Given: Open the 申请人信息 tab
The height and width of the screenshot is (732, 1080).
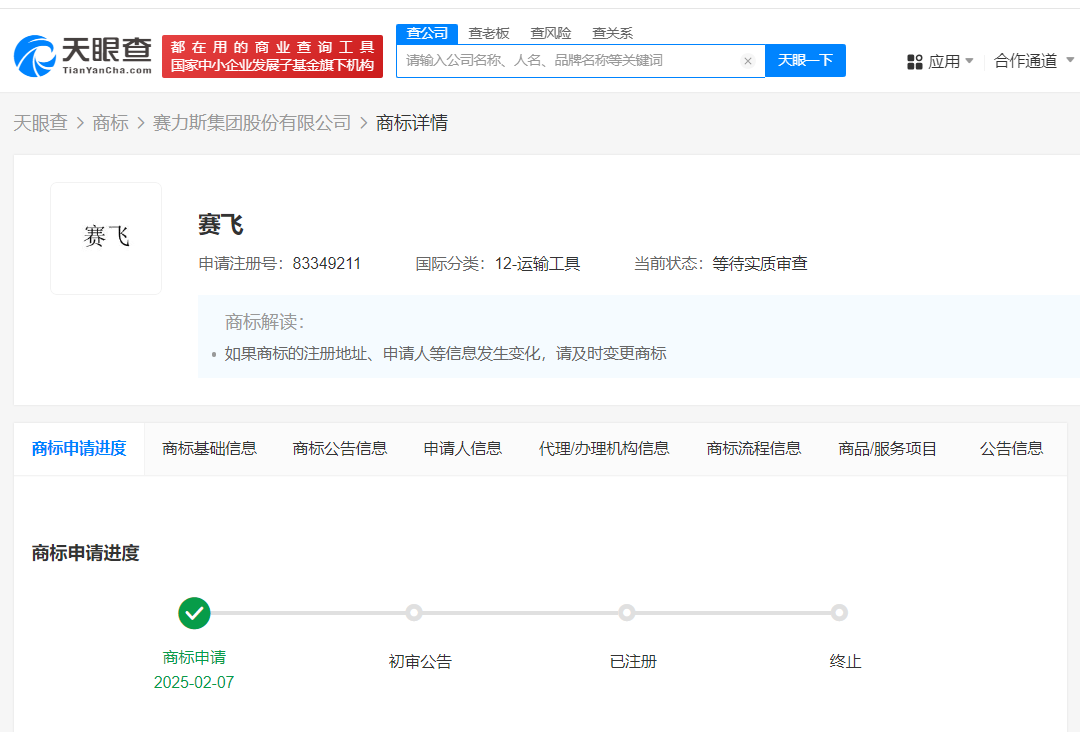Looking at the screenshot, I should 462,448.
